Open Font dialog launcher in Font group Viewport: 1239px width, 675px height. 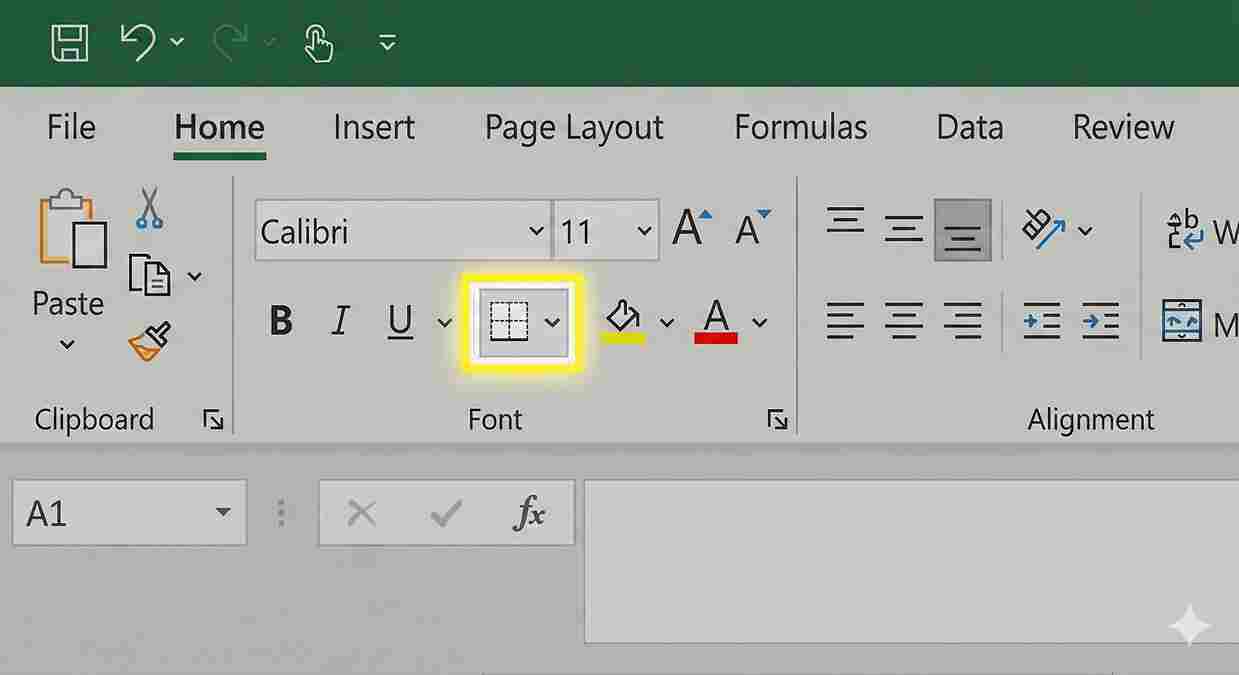[777, 420]
